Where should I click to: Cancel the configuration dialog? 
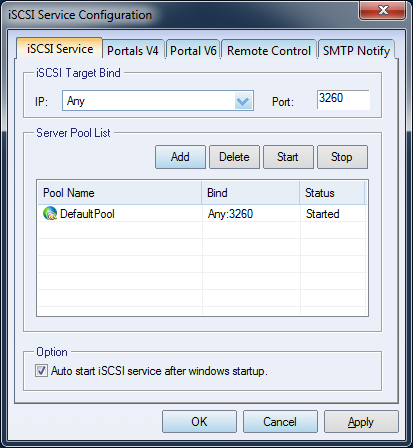click(280, 422)
